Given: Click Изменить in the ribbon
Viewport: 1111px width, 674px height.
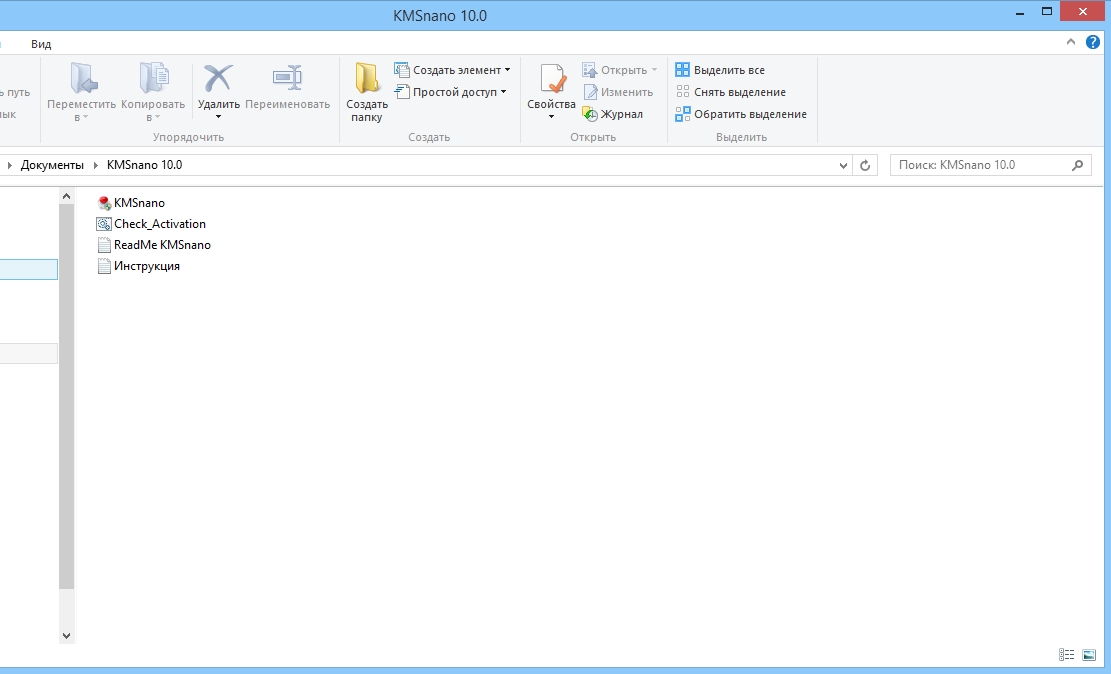Looking at the screenshot, I should (618, 92).
